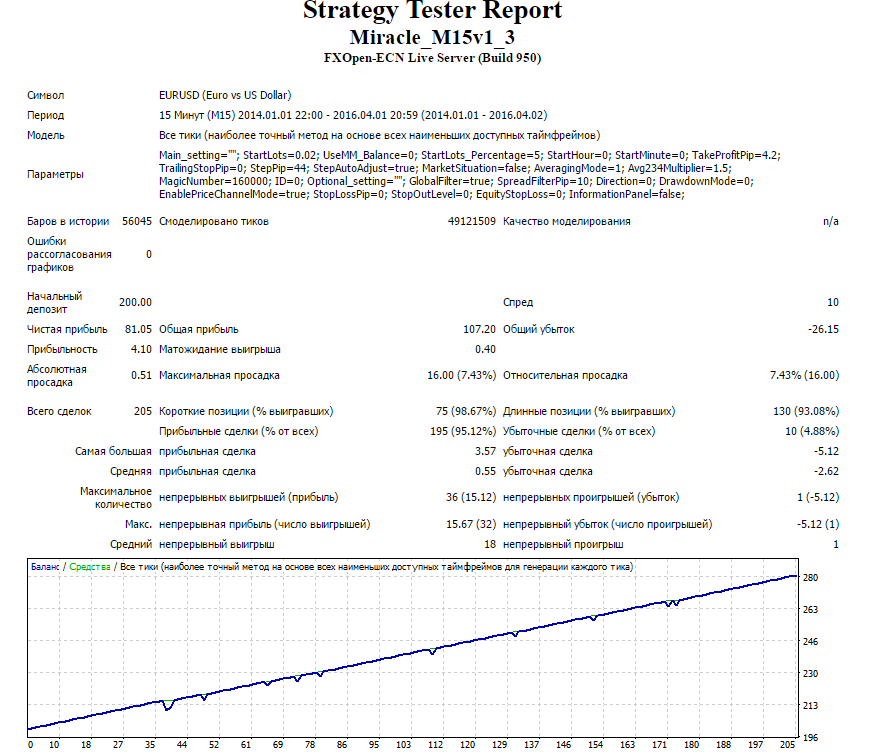Click the Смоделировано тиков label
The height and width of the screenshot is (756, 872).
tap(214, 221)
